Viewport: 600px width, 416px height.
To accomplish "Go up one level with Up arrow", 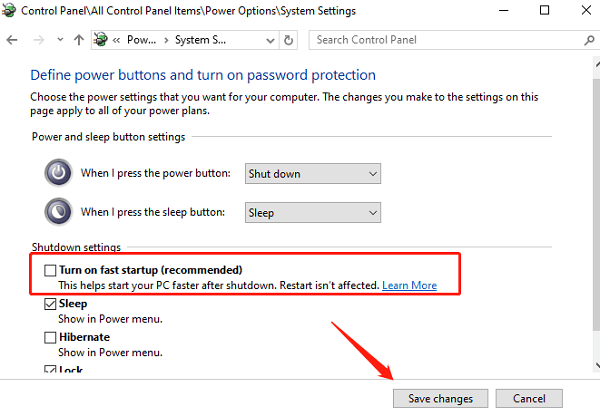I will (x=79, y=40).
